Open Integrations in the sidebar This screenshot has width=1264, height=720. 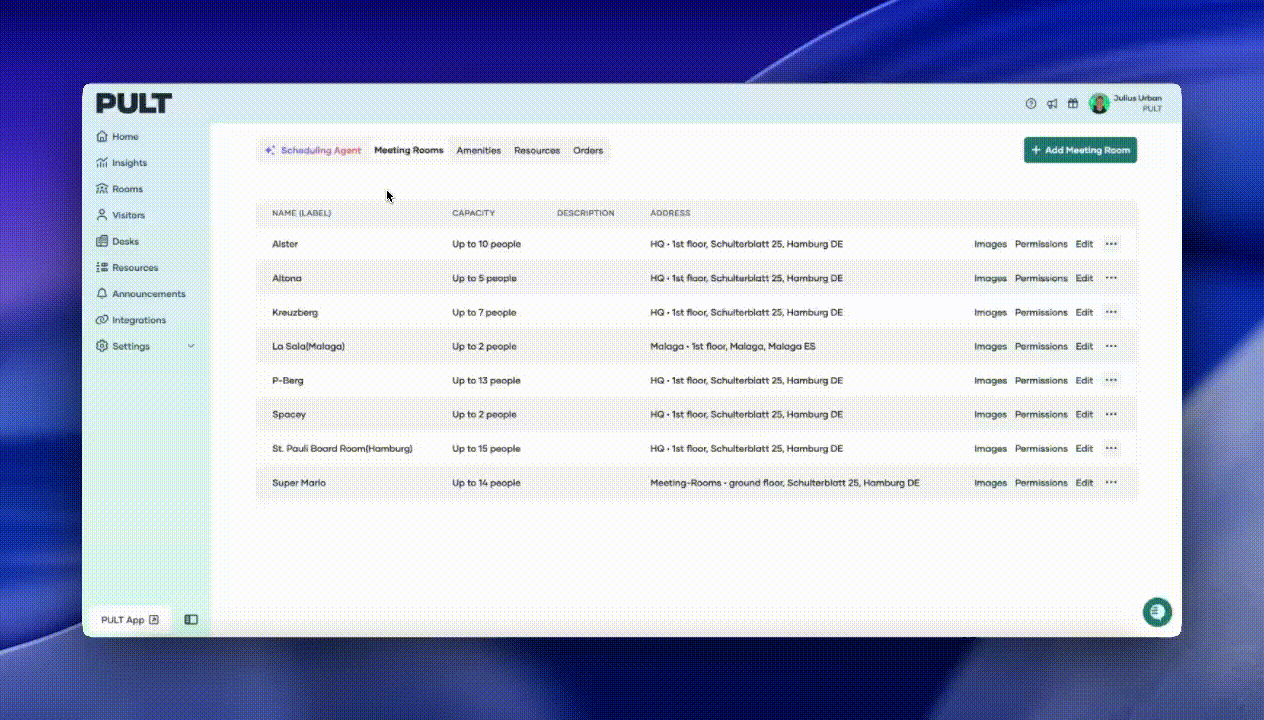click(138, 320)
